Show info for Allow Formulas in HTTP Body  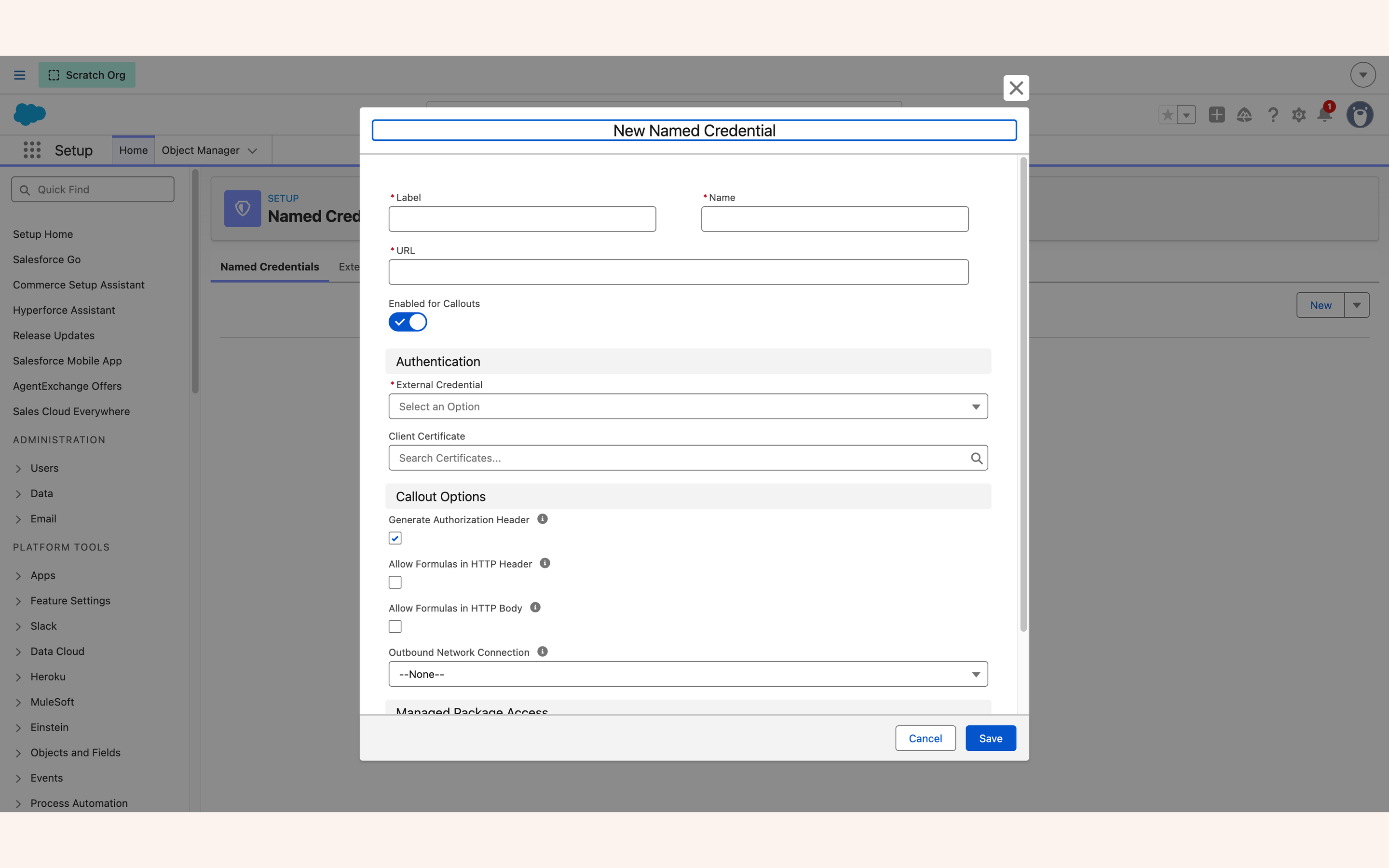pyautogui.click(x=535, y=608)
